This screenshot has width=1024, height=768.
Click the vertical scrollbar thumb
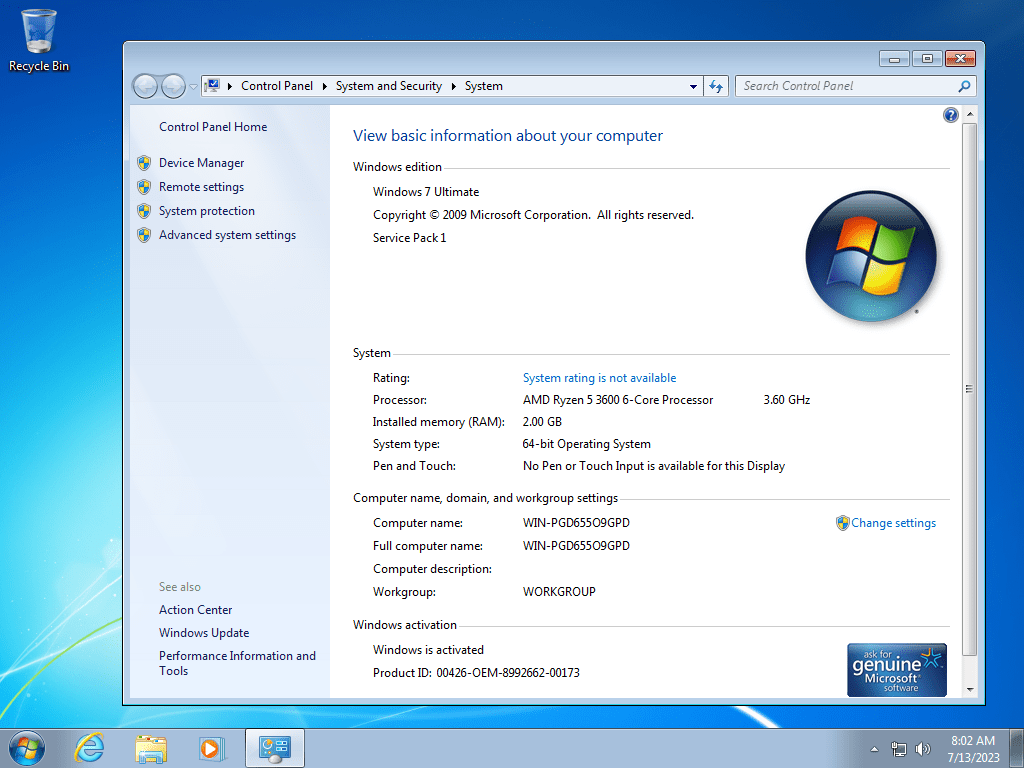[x=970, y=389]
